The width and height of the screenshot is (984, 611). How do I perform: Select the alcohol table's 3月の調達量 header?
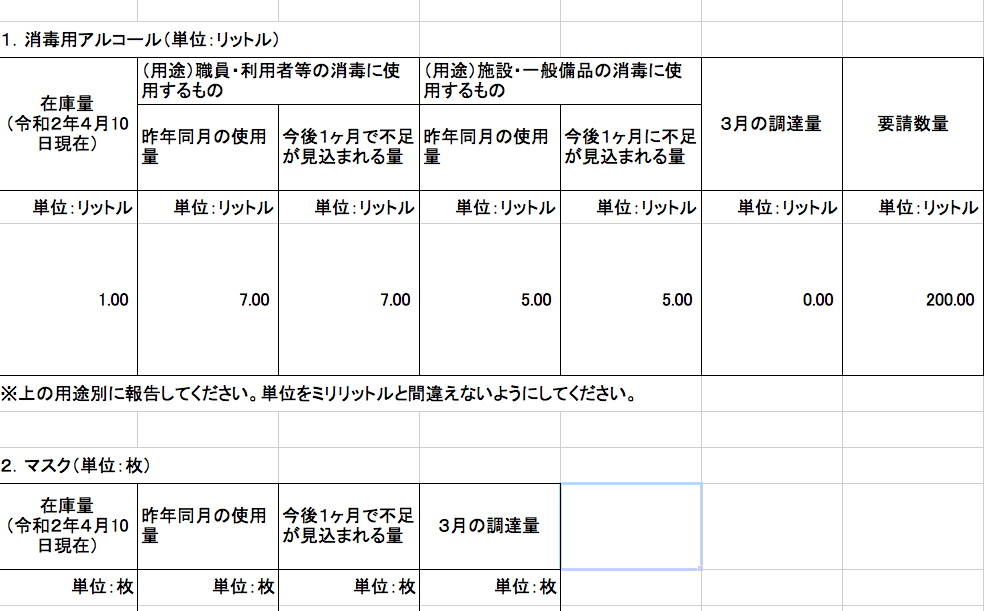point(771,124)
